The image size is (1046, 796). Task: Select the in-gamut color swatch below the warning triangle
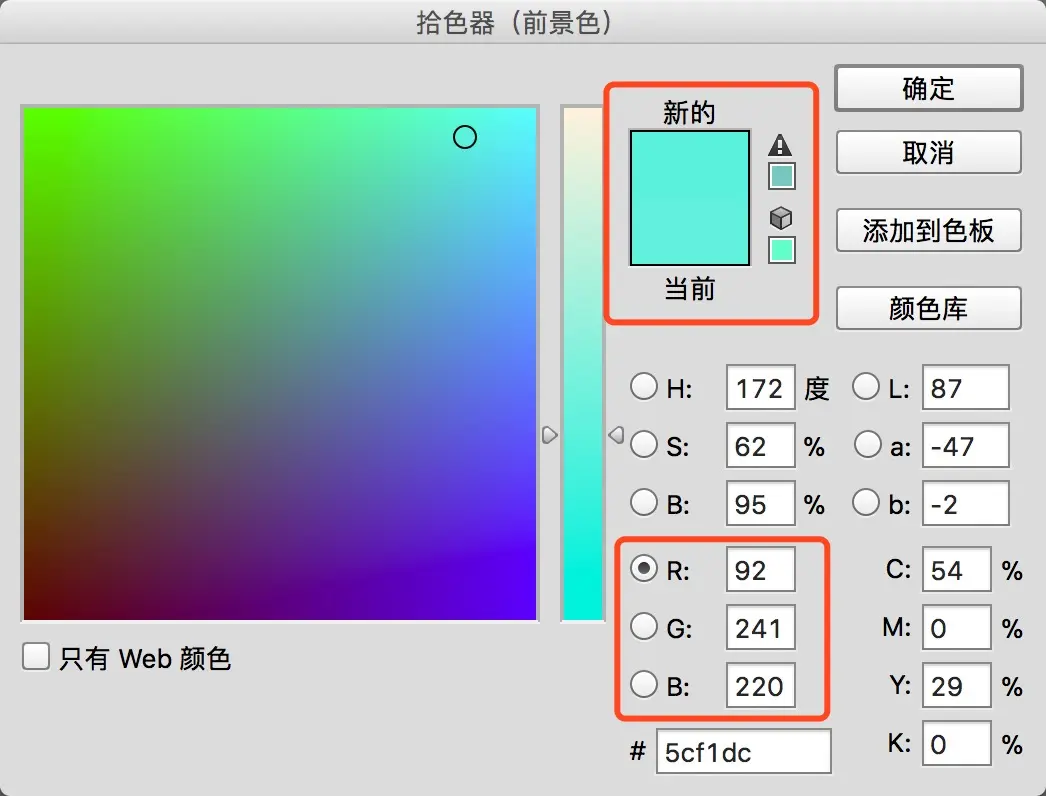coord(781,176)
